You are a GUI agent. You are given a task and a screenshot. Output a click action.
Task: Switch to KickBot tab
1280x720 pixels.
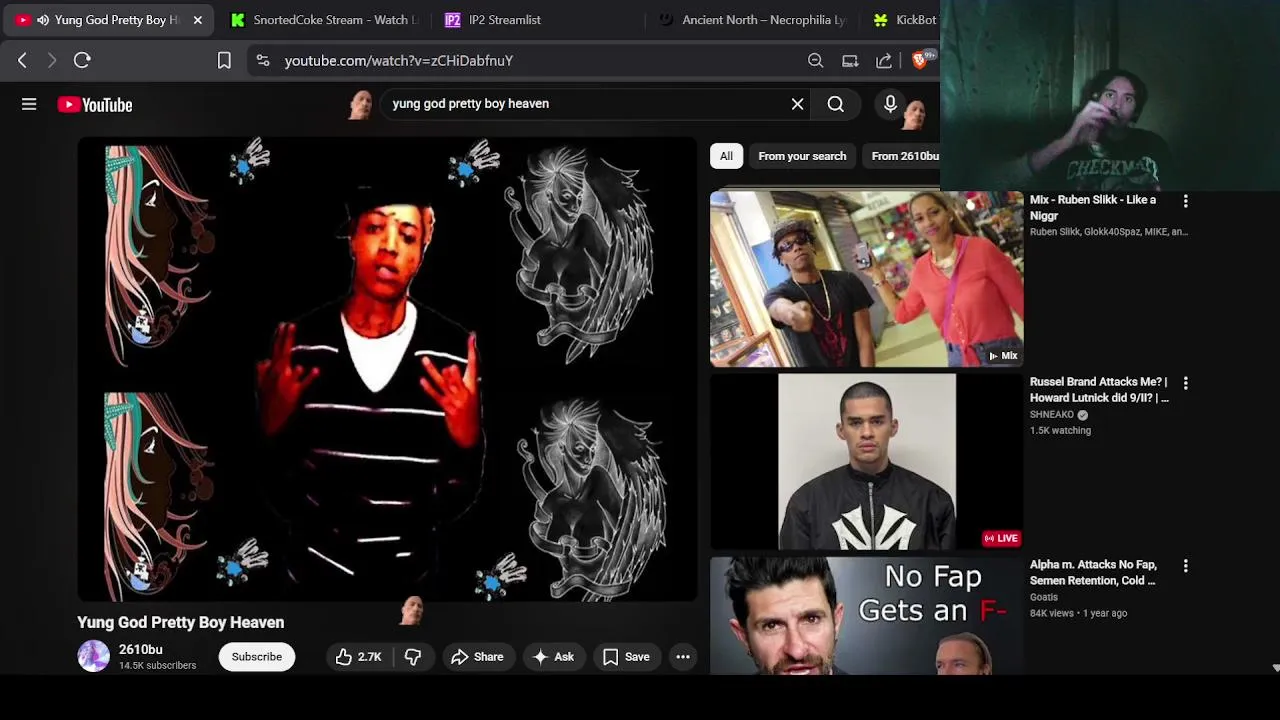[x=905, y=20]
